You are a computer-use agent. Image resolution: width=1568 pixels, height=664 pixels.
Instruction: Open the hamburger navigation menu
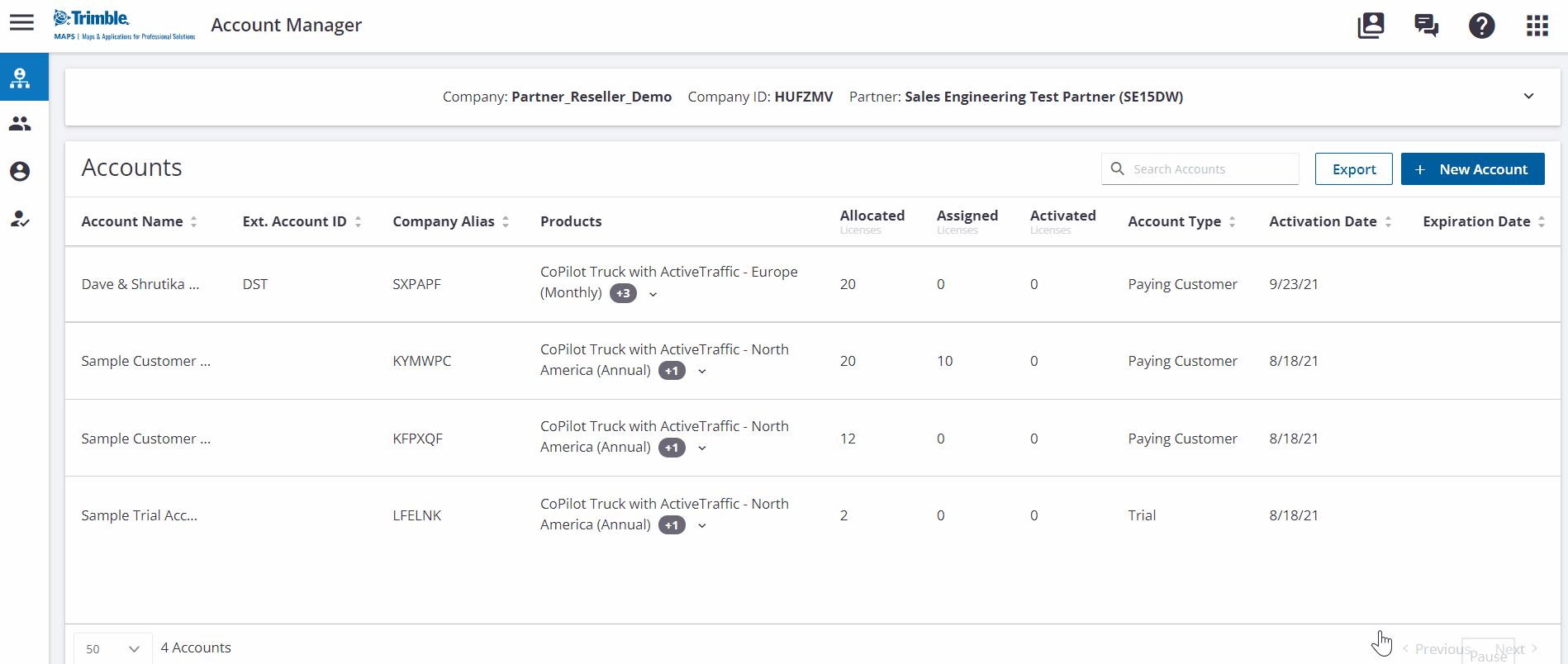pos(21,23)
